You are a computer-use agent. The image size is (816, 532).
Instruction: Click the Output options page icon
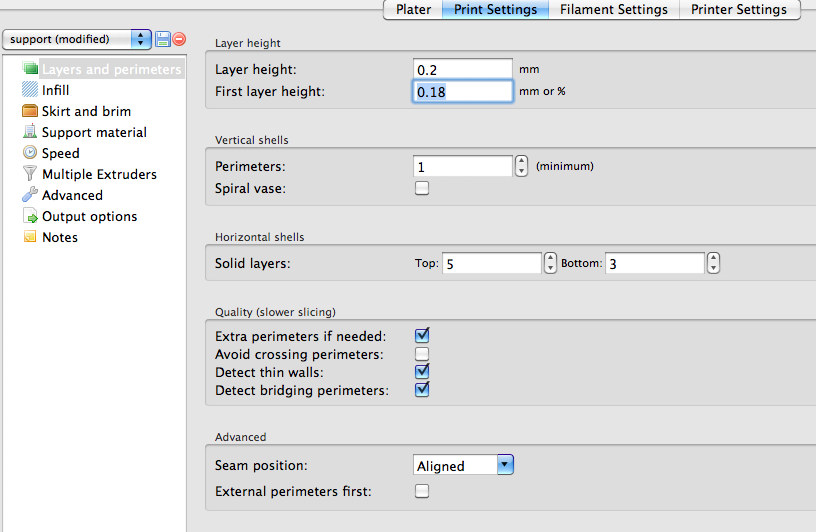click(x=30, y=216)
